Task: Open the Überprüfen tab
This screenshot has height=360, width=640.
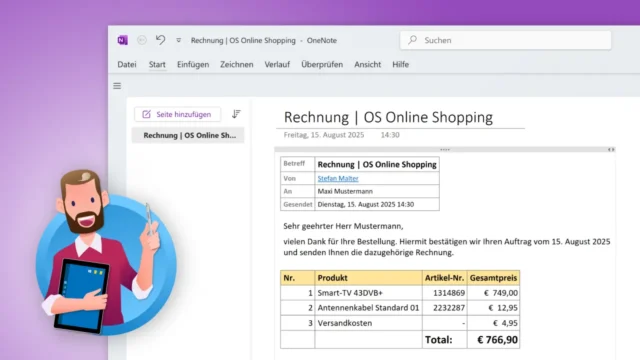Action: pos(322,64)
